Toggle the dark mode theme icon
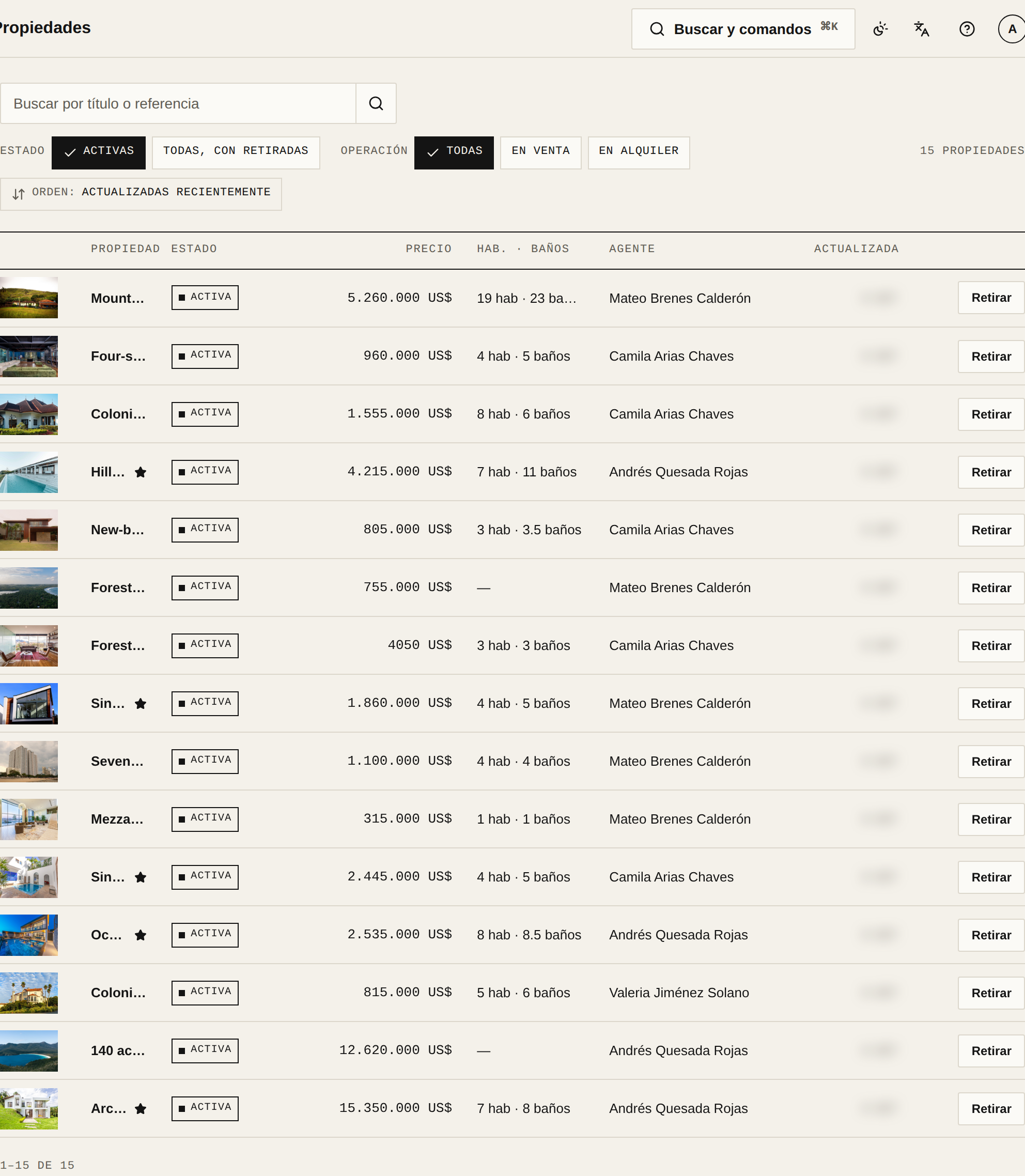 [880, 29]
